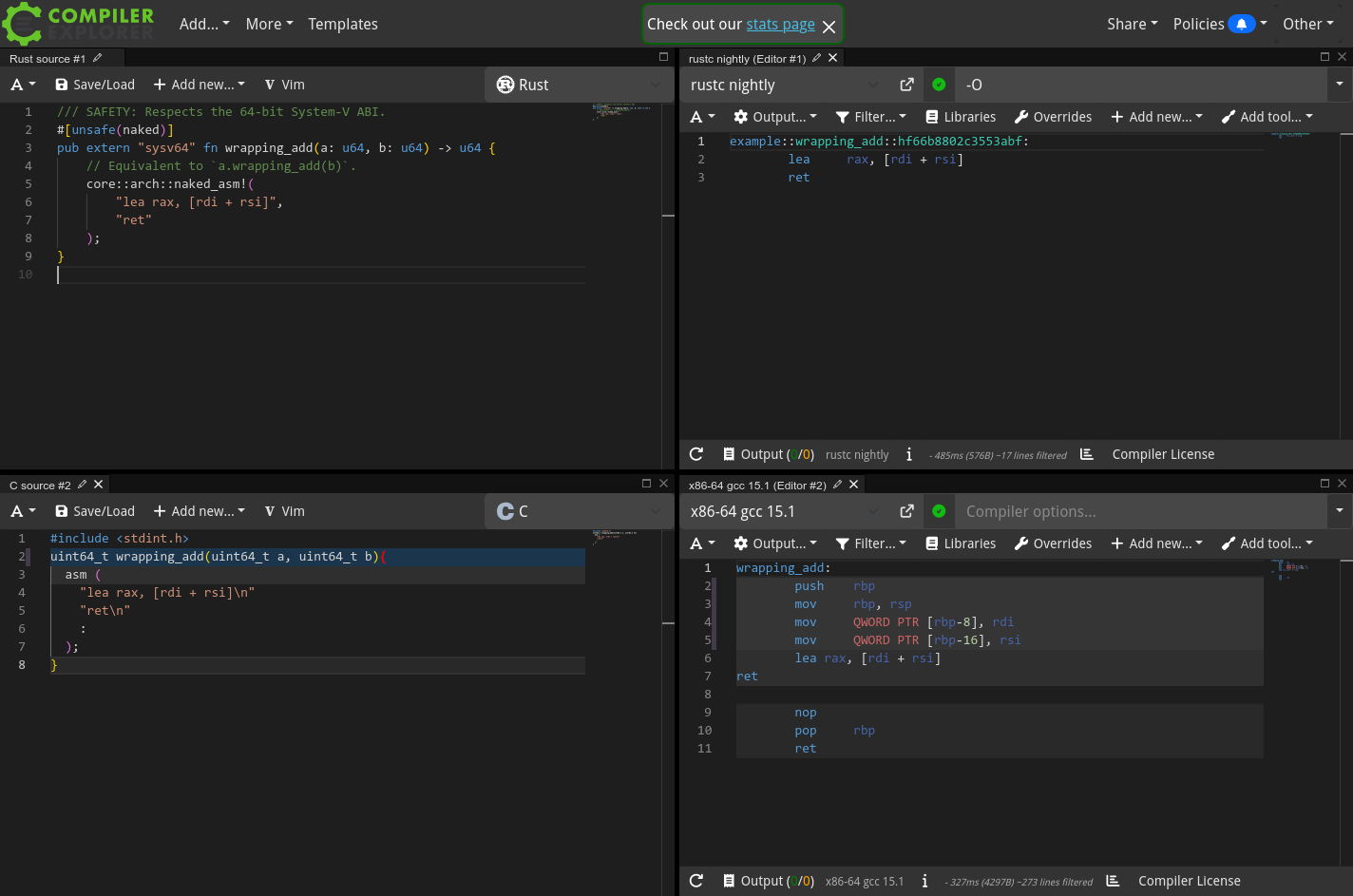Open Templates

(343, 24)
